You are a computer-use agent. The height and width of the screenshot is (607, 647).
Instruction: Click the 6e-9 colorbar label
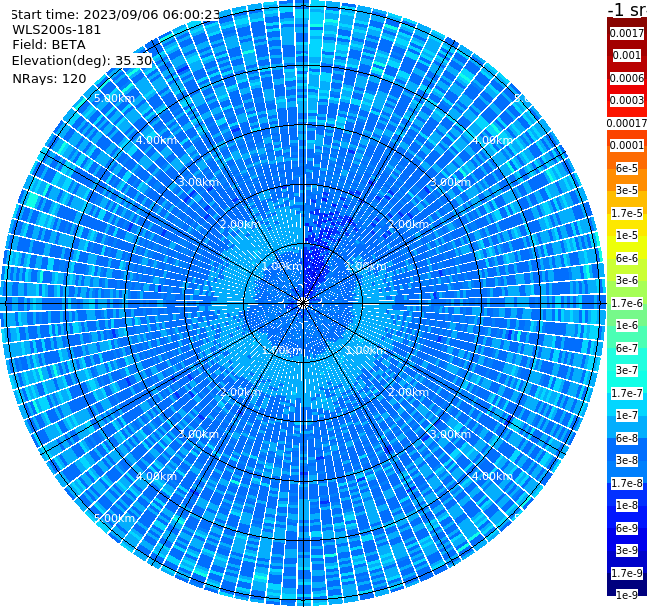pos(627,528)
